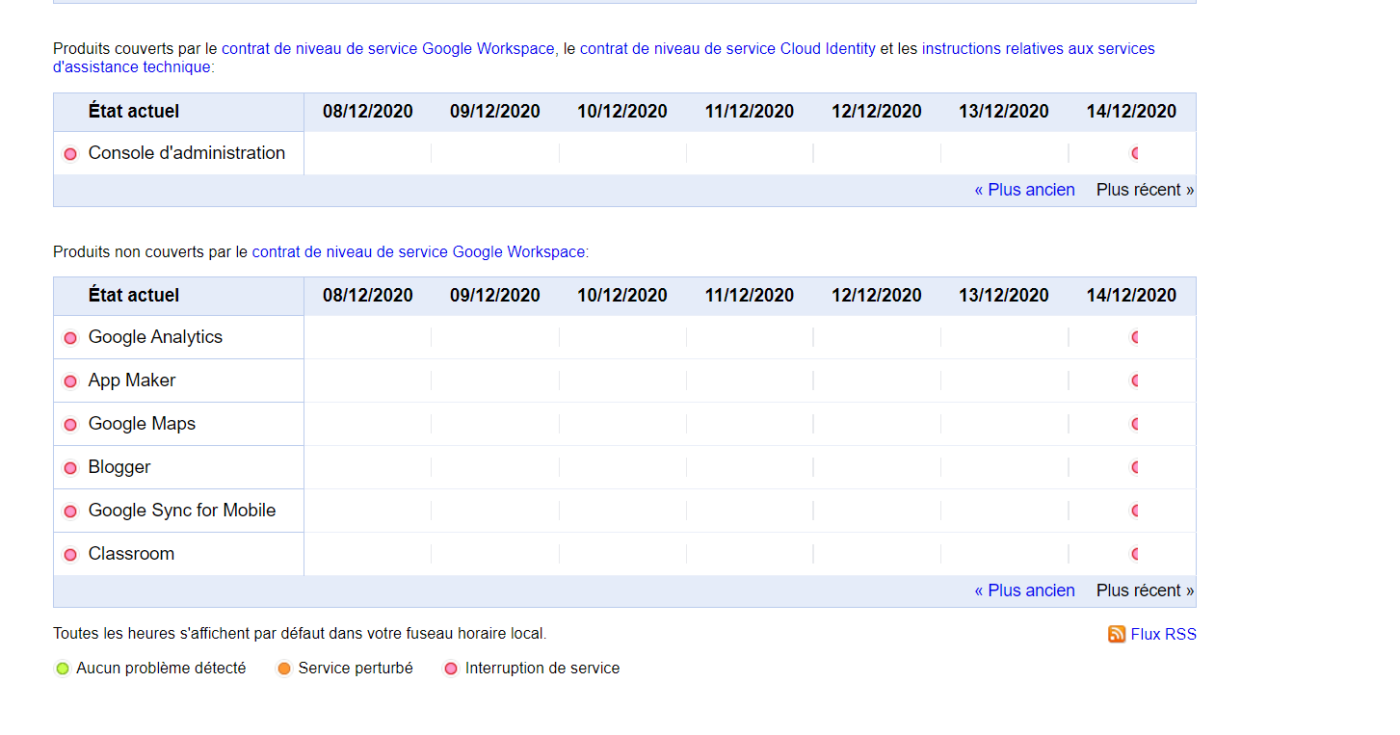Image resolution: width=1400 pixels, height=735 pixels.
Task: Click the 14/12/2020 header in the first table
Action: point(1132,111)
